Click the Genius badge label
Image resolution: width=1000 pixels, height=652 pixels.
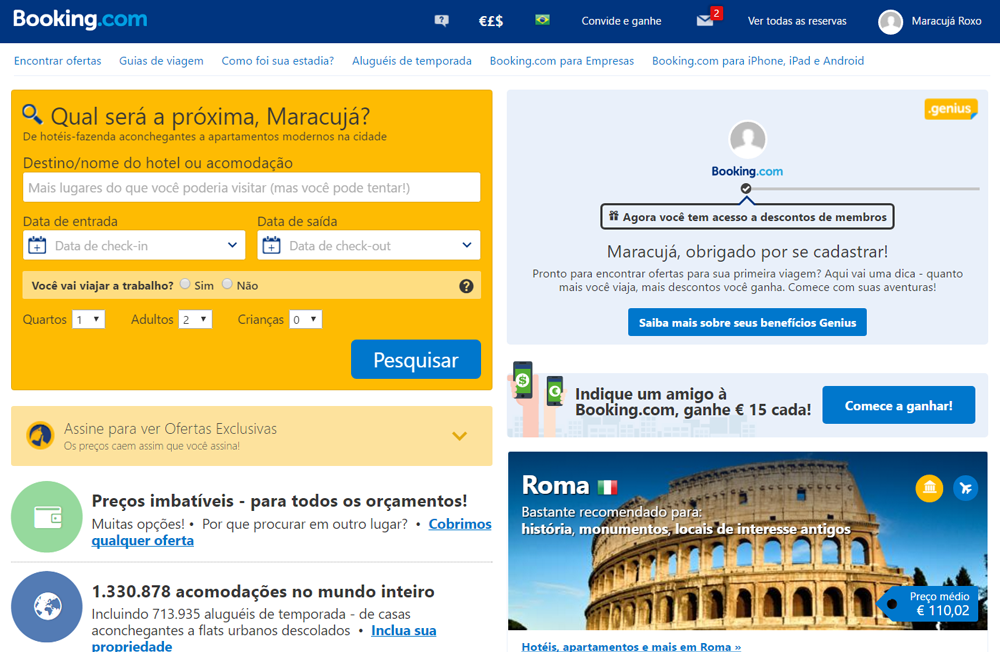coord(951,109)
